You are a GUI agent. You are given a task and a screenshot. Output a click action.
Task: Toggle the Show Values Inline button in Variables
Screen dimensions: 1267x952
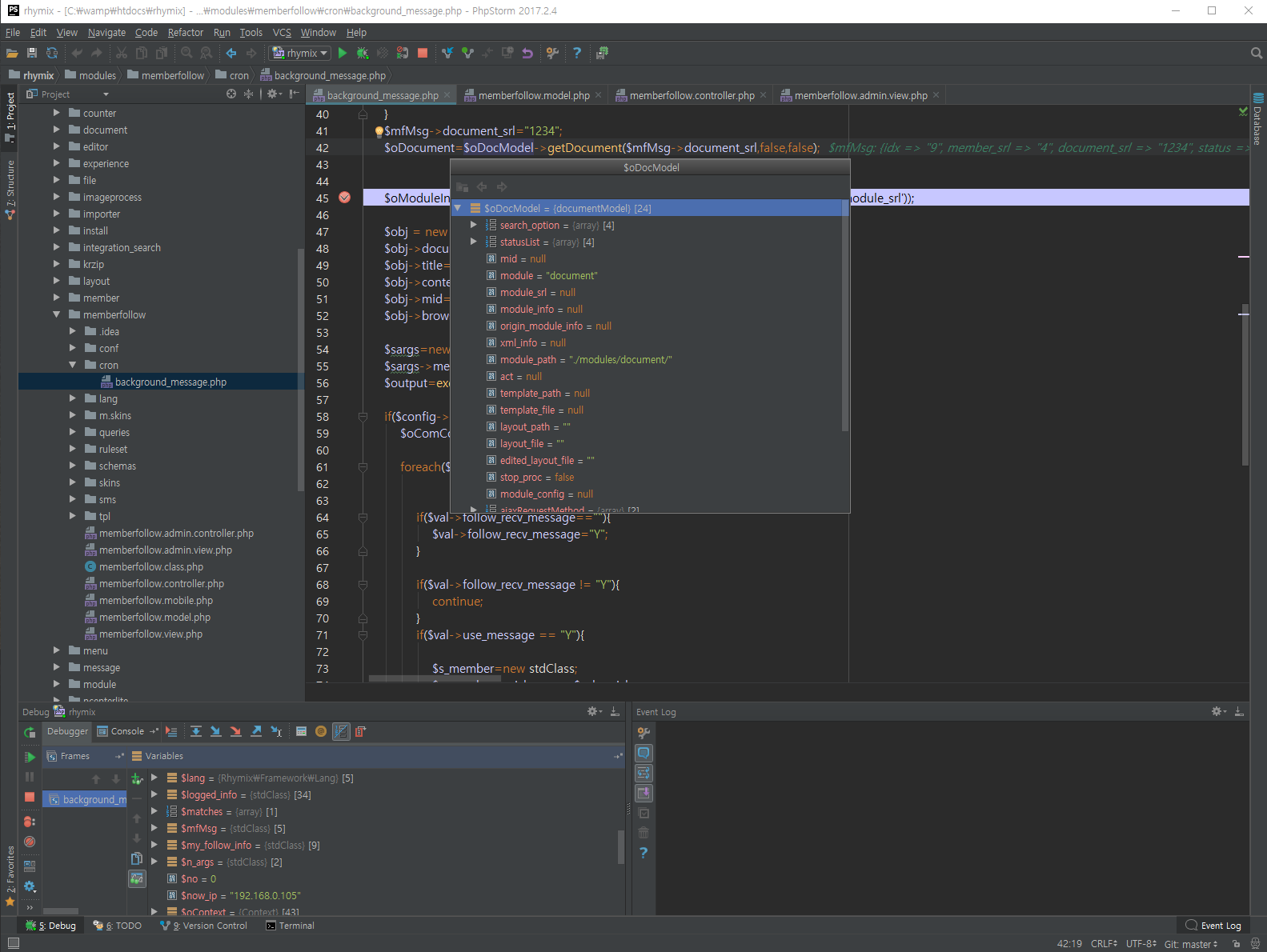click(x=137, y=878)
